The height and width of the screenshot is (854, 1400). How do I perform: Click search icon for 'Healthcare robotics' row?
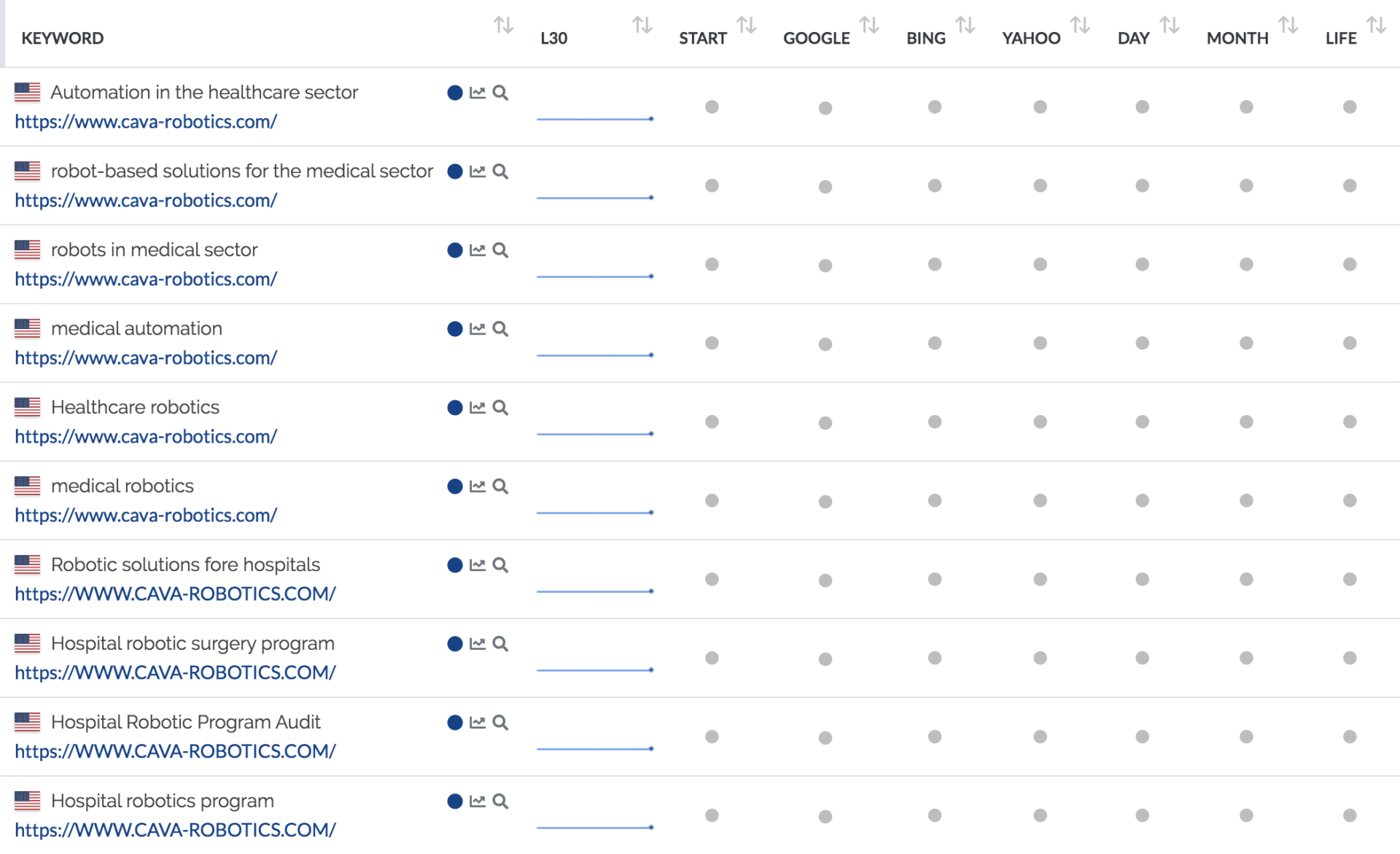(x=500, y=408)
